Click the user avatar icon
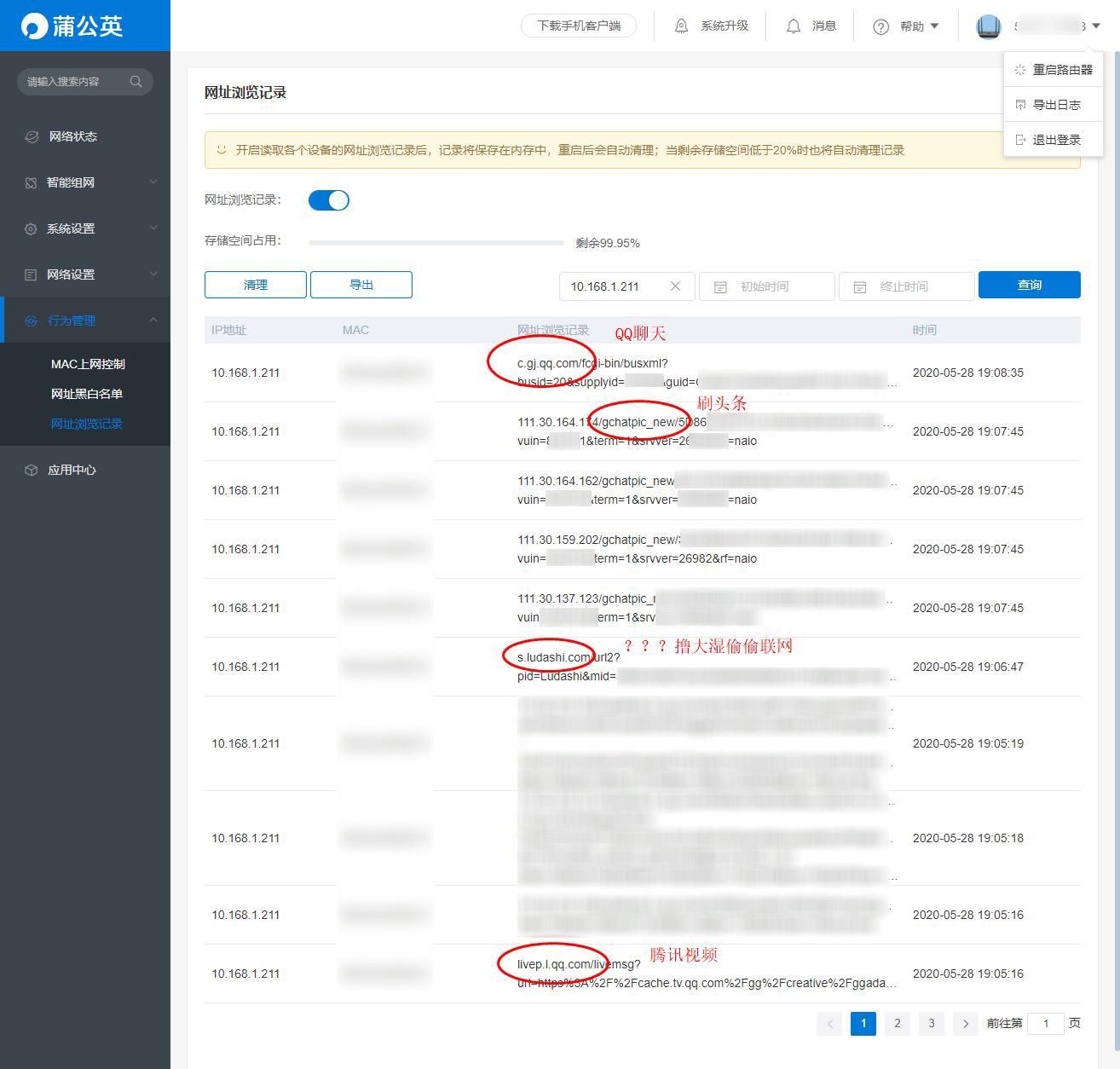 [988, 26]
